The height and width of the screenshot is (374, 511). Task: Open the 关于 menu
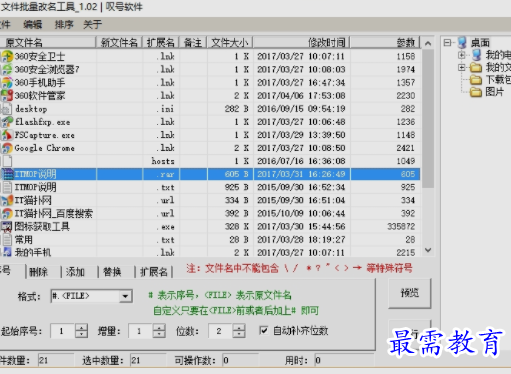click(x=92, y=24)
